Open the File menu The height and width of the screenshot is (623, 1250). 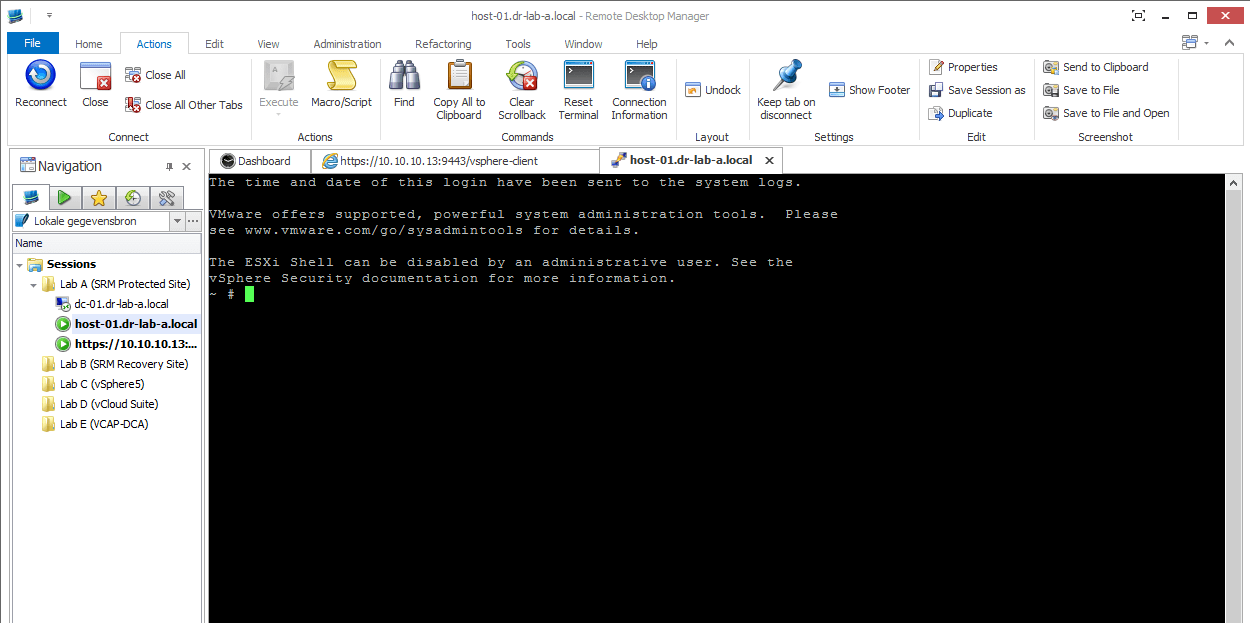click(x=33, y=43)
